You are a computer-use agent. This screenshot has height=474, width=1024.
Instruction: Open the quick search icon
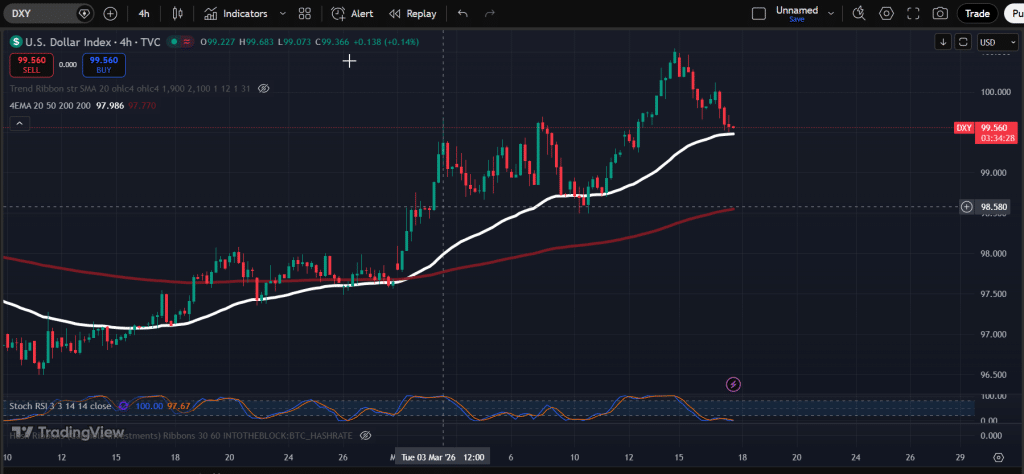tap(858, 14)
